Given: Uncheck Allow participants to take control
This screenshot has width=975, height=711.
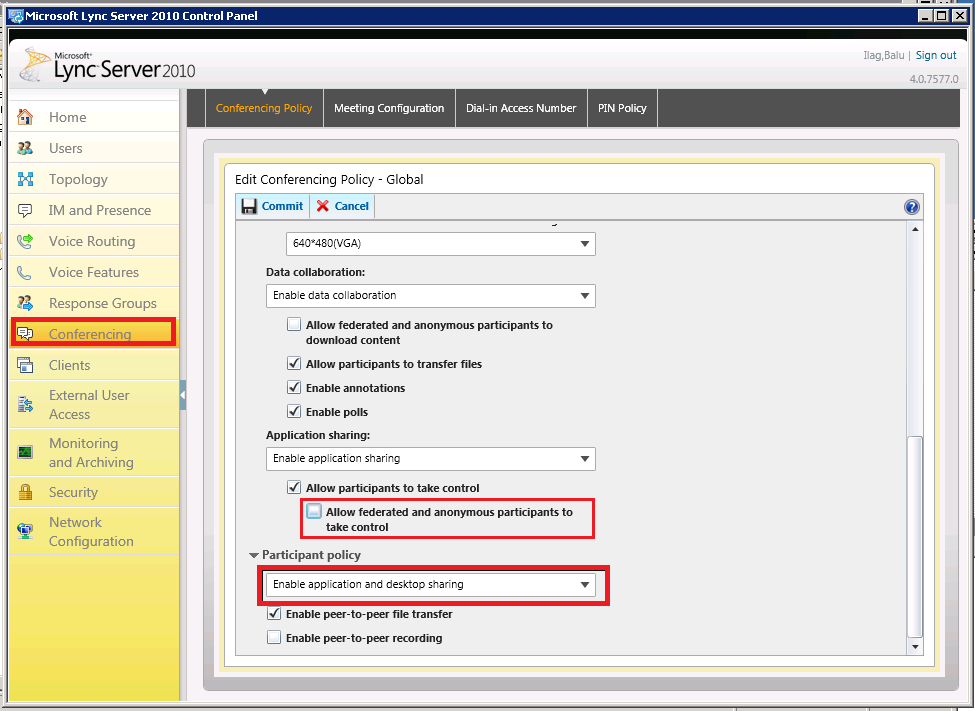Looking at the screenshot, I should (x=294, y=487).
